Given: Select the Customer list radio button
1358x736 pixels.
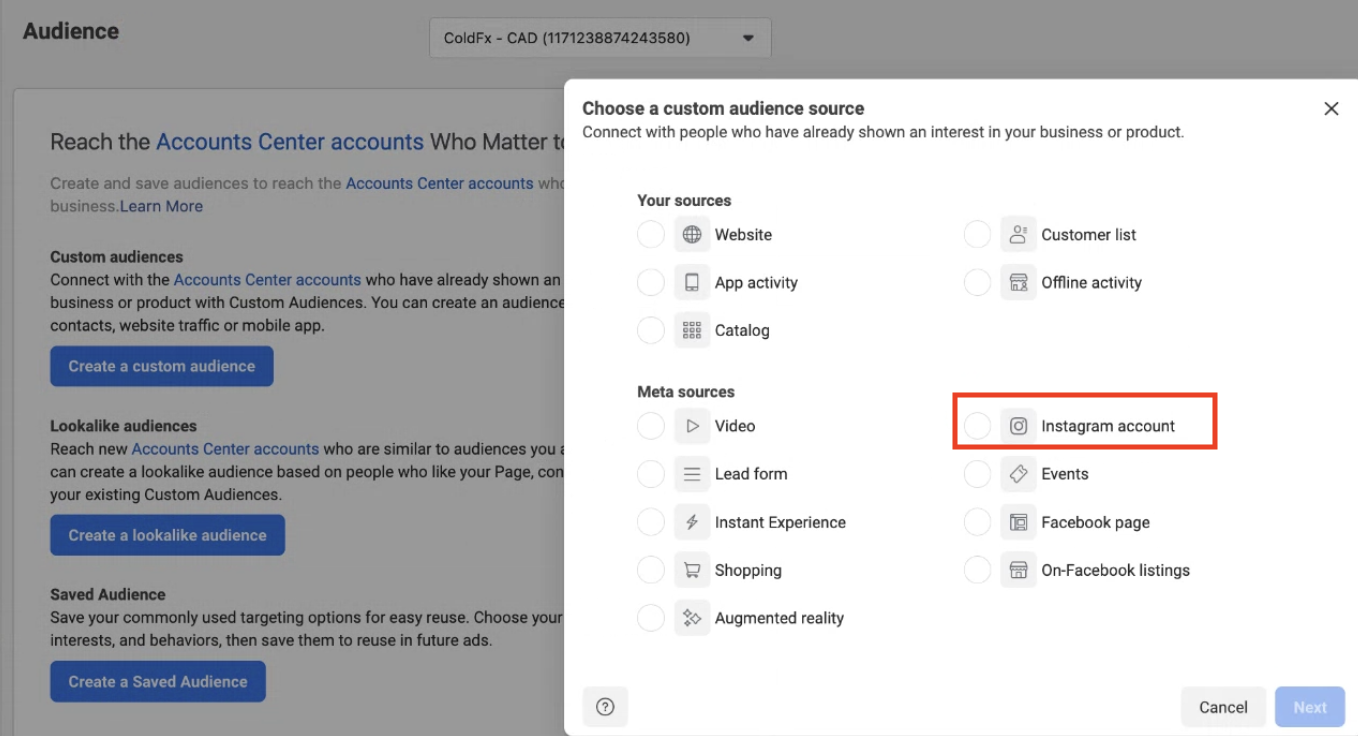Looking at the screenshot, I should click(x=977, y=235).
